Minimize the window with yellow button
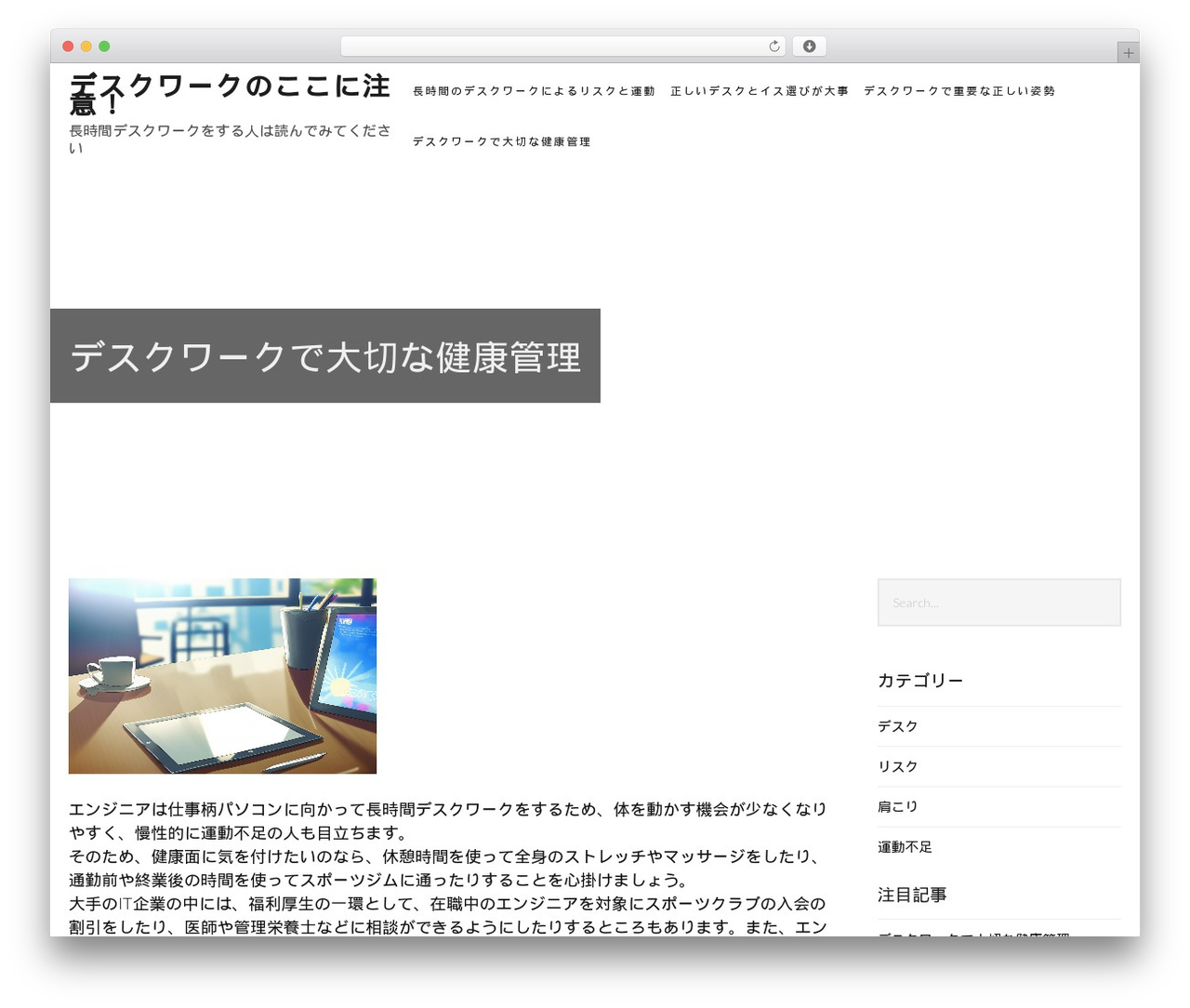1190x1008 pixels. (86, 46)
